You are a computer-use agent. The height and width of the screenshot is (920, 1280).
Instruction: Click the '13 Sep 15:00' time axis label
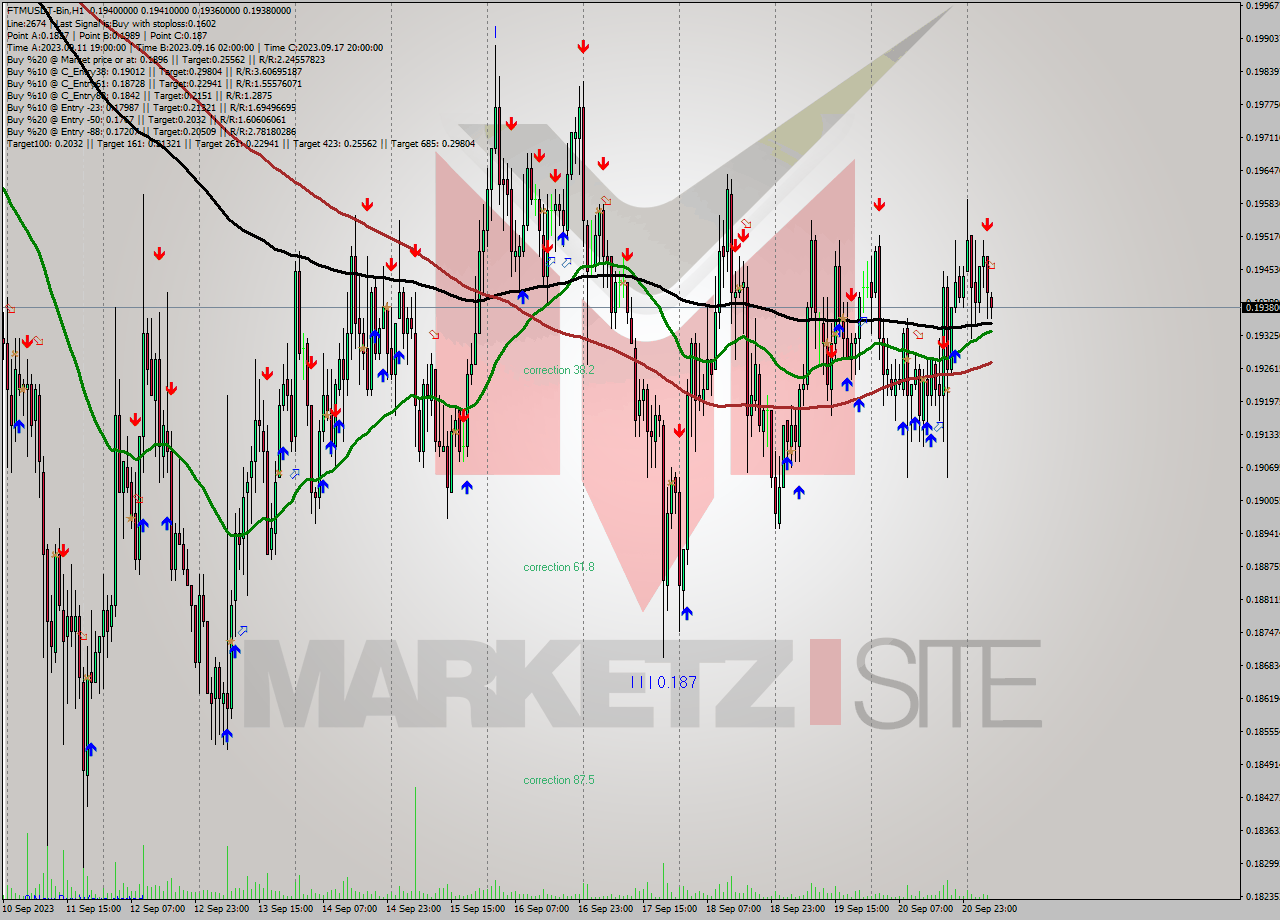(285, 909)
